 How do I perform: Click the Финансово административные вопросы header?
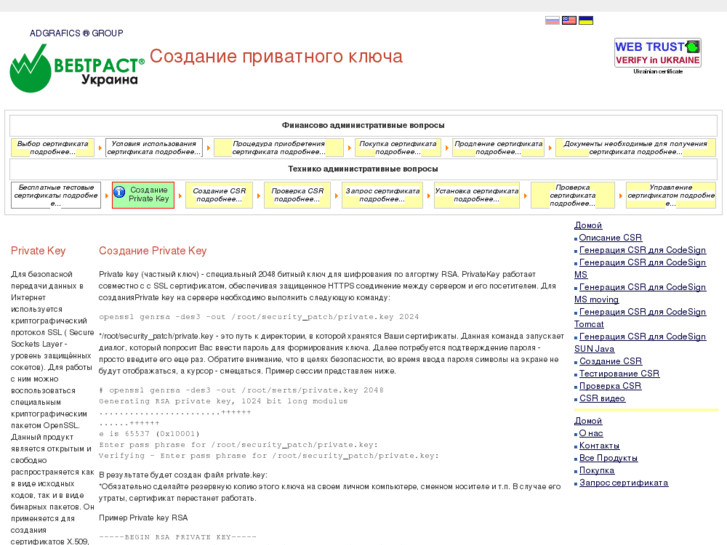pos(363,125)
